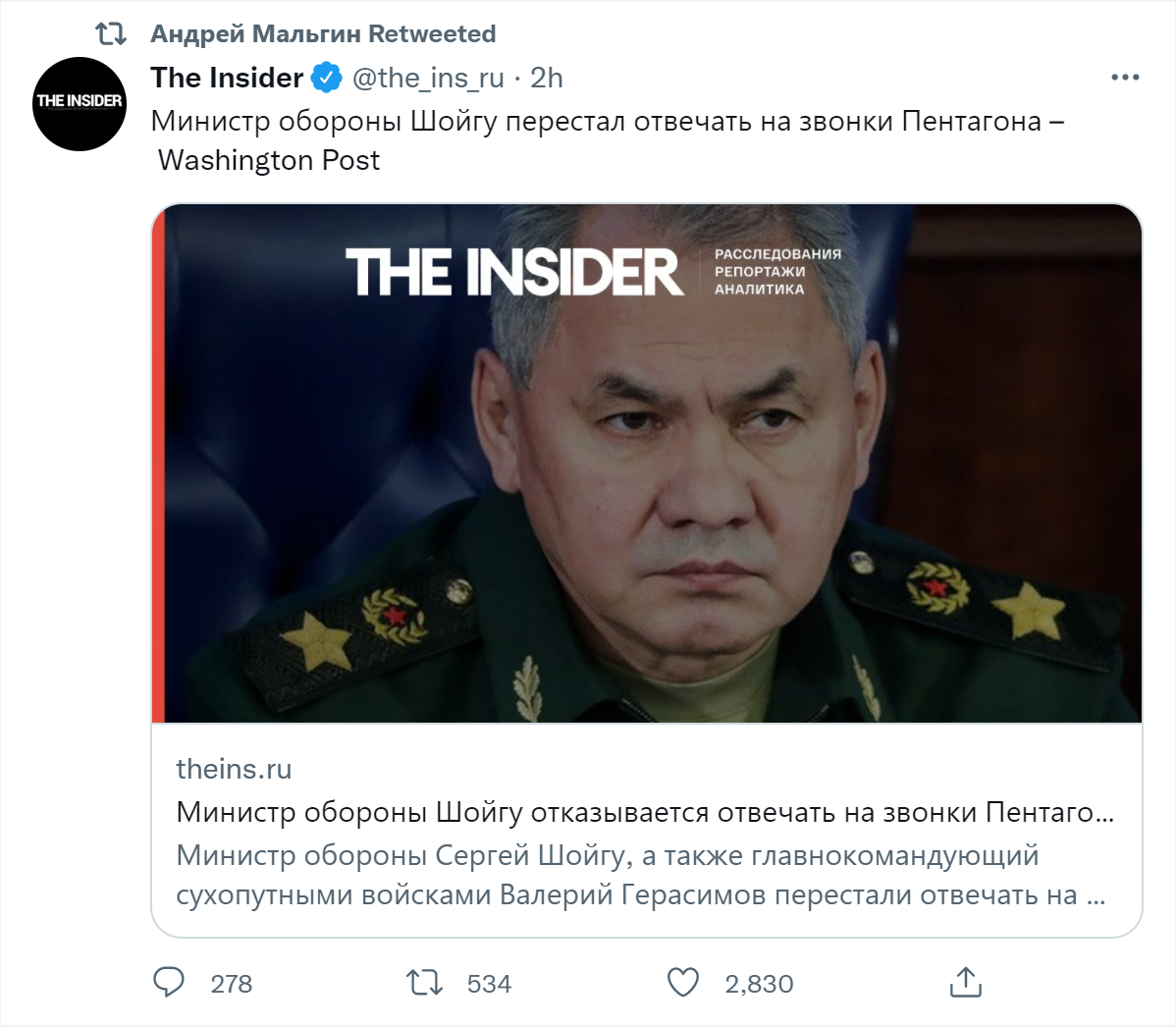Screen dimensions: 1176x1027
Task: Click the reply speech bubble icon
Action: point(169,983)
